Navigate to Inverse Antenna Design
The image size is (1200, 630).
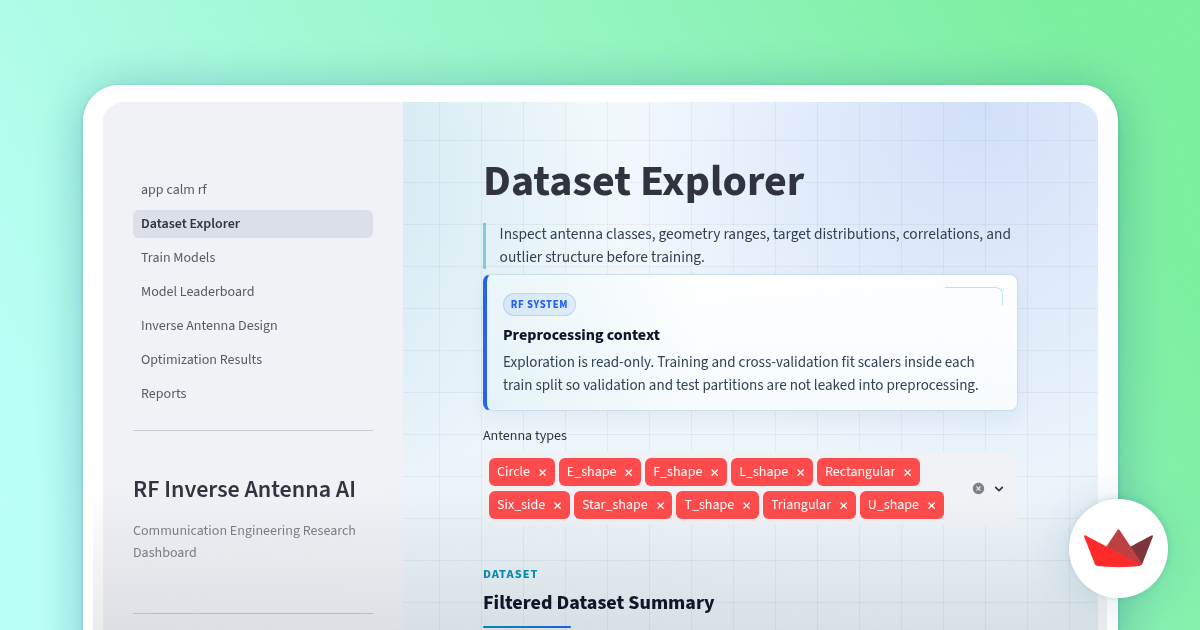pyautogui.click(x=252, y=326)
